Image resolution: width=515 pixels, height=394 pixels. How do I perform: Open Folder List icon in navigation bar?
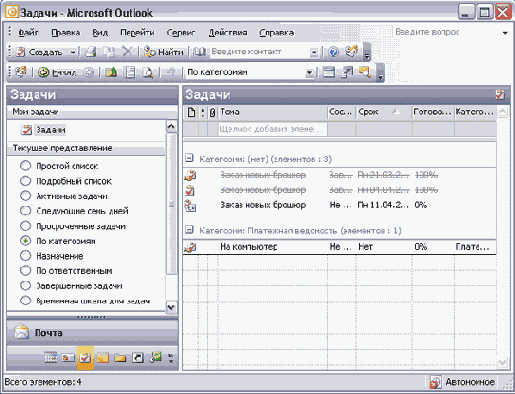pyautogui.click(x=120, y=358)
